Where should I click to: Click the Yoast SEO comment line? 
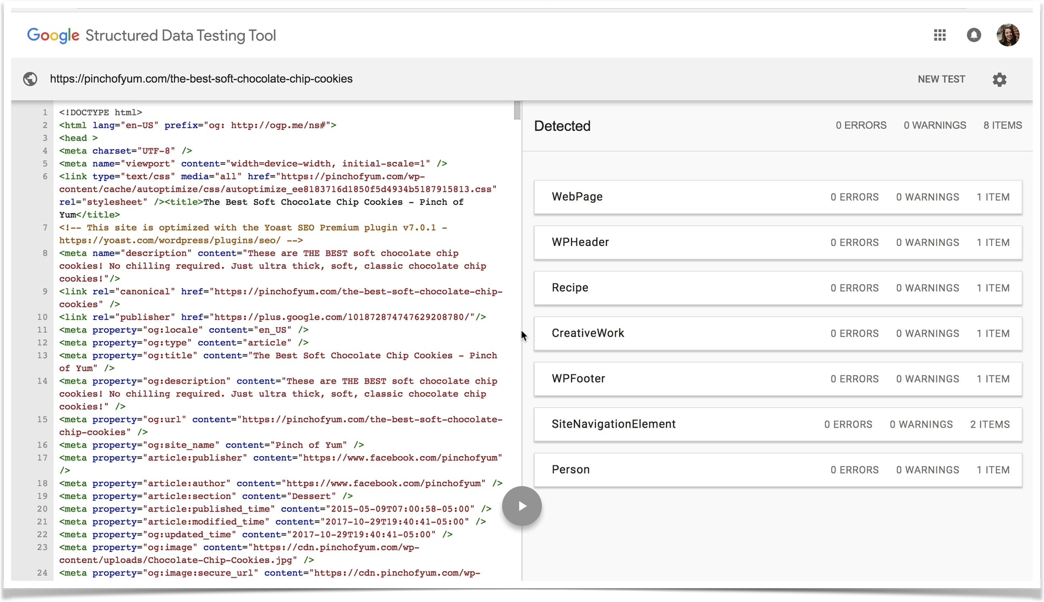(x=253, y=234)
